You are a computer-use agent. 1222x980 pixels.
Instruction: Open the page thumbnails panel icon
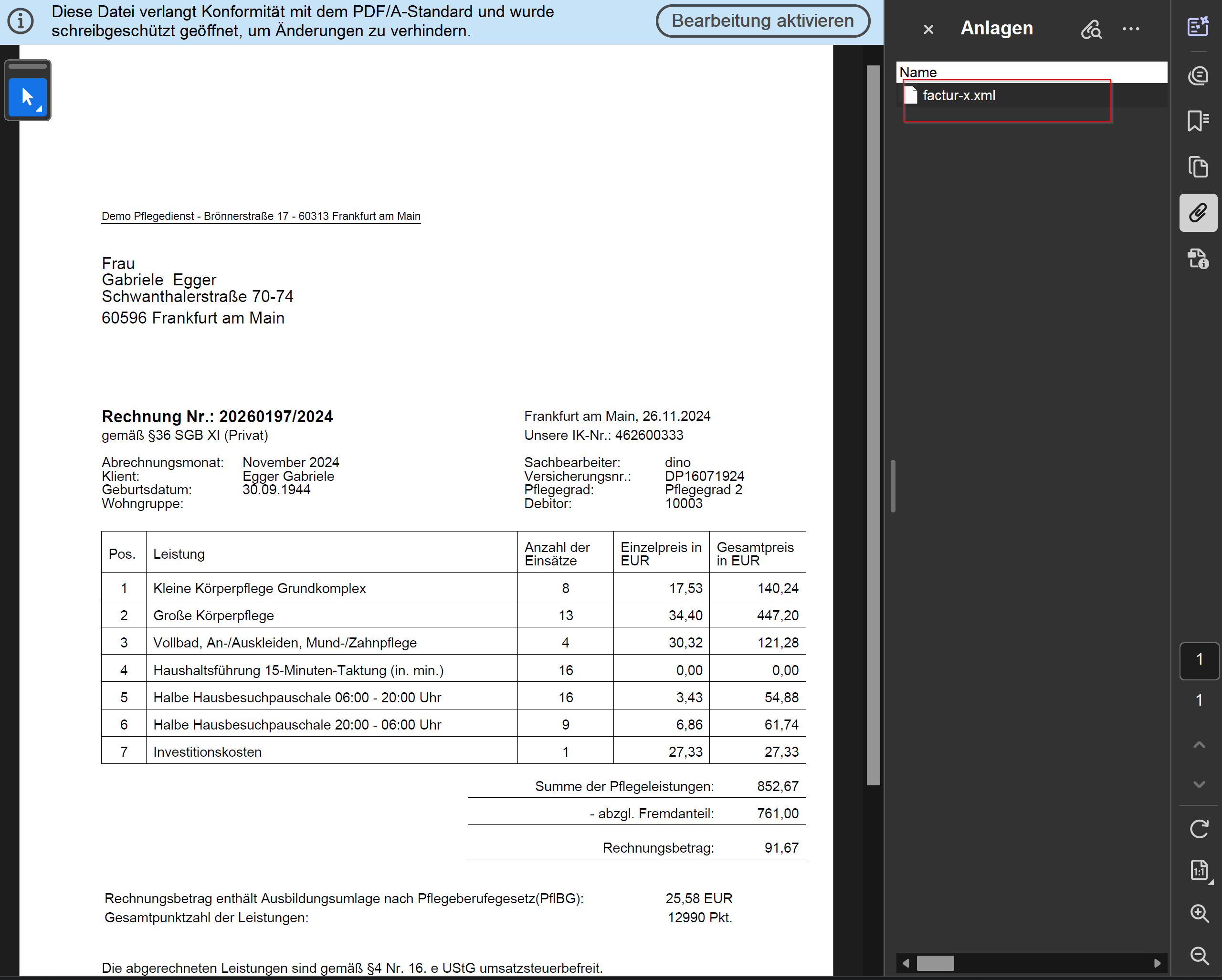(x=1198, y=167)
